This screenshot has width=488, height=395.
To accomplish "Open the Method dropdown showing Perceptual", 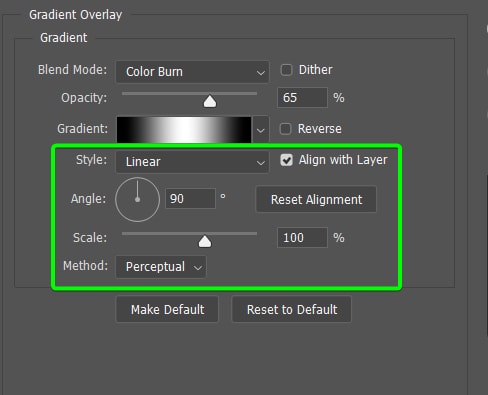I will point(161,267).
